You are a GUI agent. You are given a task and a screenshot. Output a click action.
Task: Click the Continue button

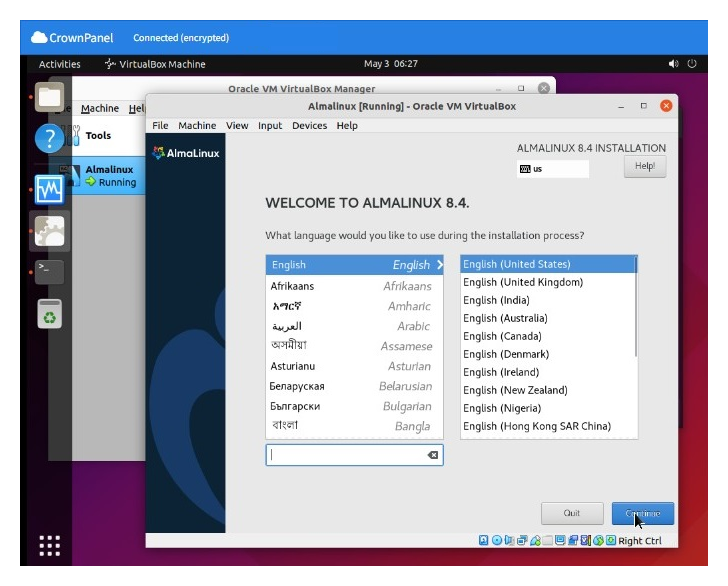[643, 513]
